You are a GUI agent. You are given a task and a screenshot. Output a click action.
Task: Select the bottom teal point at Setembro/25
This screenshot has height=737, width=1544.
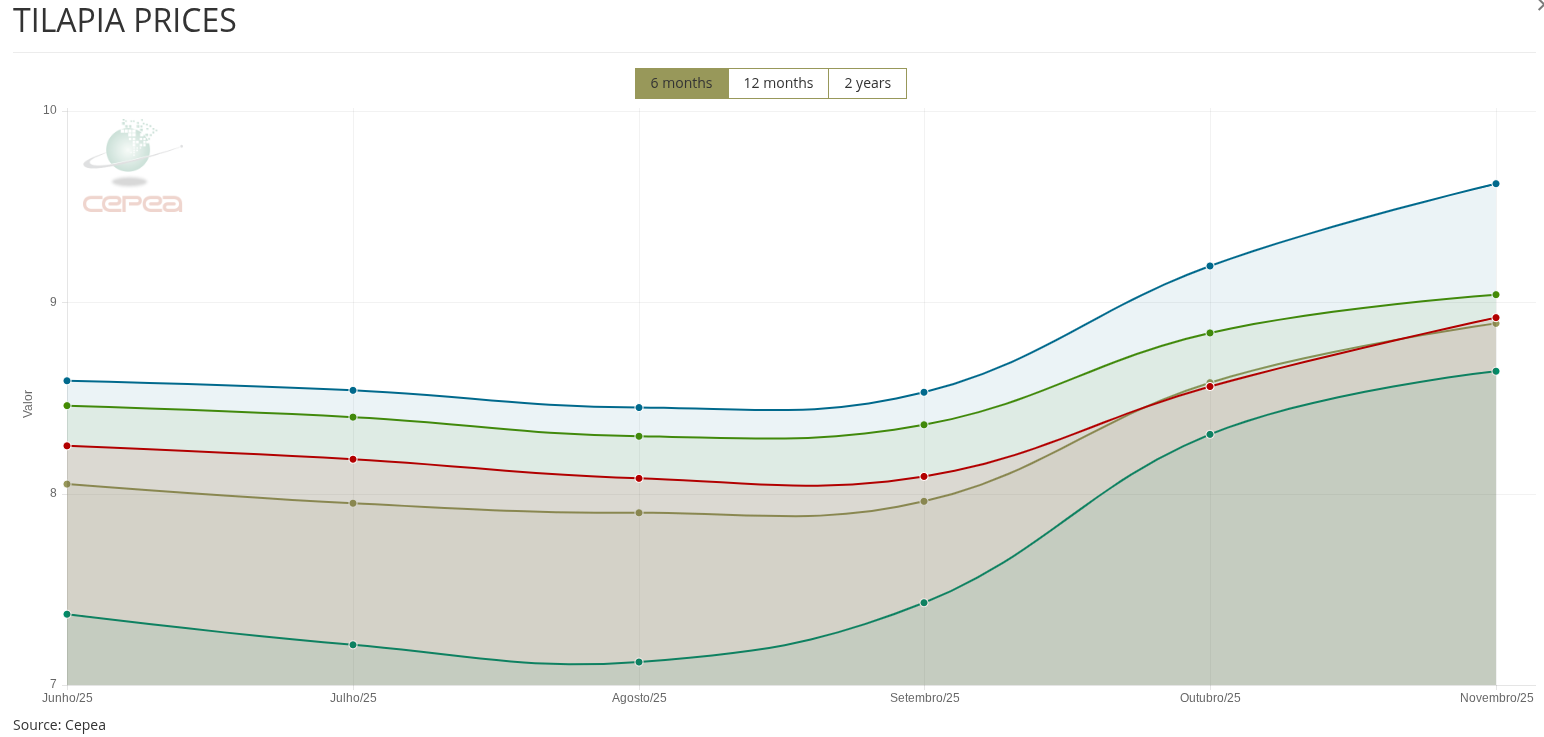coord(924,603)
